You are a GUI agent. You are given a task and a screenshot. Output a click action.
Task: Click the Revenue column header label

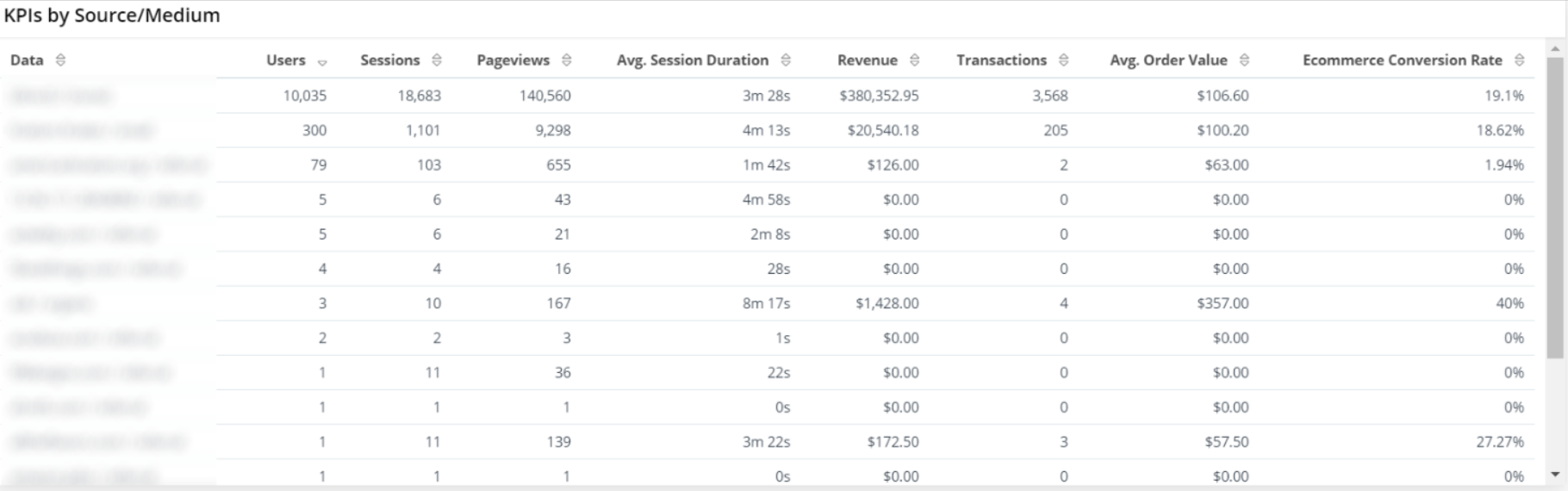point(868,60)
